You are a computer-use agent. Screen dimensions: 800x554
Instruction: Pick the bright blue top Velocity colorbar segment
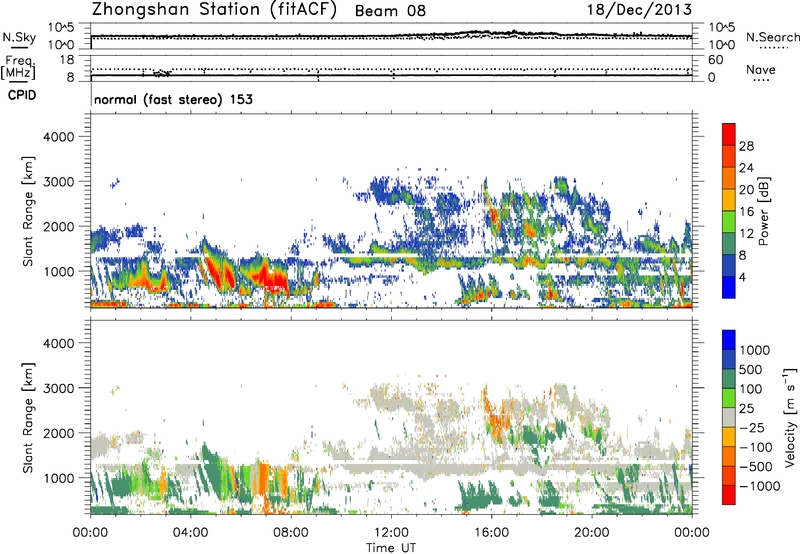729,340
